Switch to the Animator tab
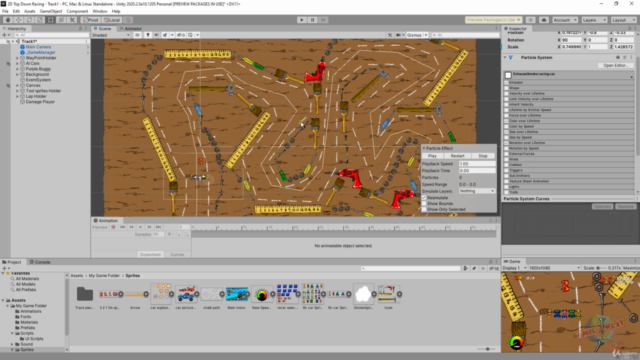 point(130,29)
